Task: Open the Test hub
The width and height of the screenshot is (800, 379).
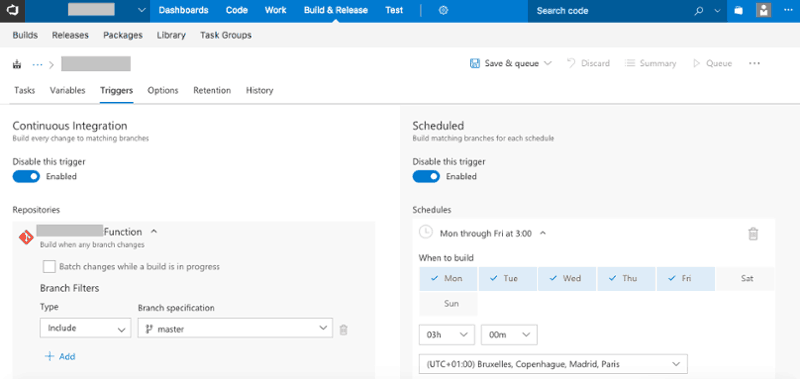Action: point(394,10)
